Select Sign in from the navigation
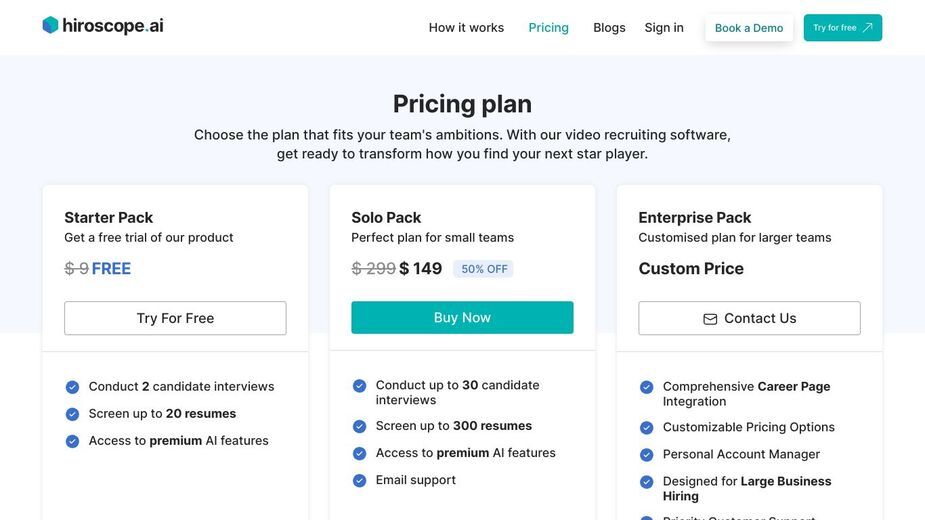 [664, 28]
